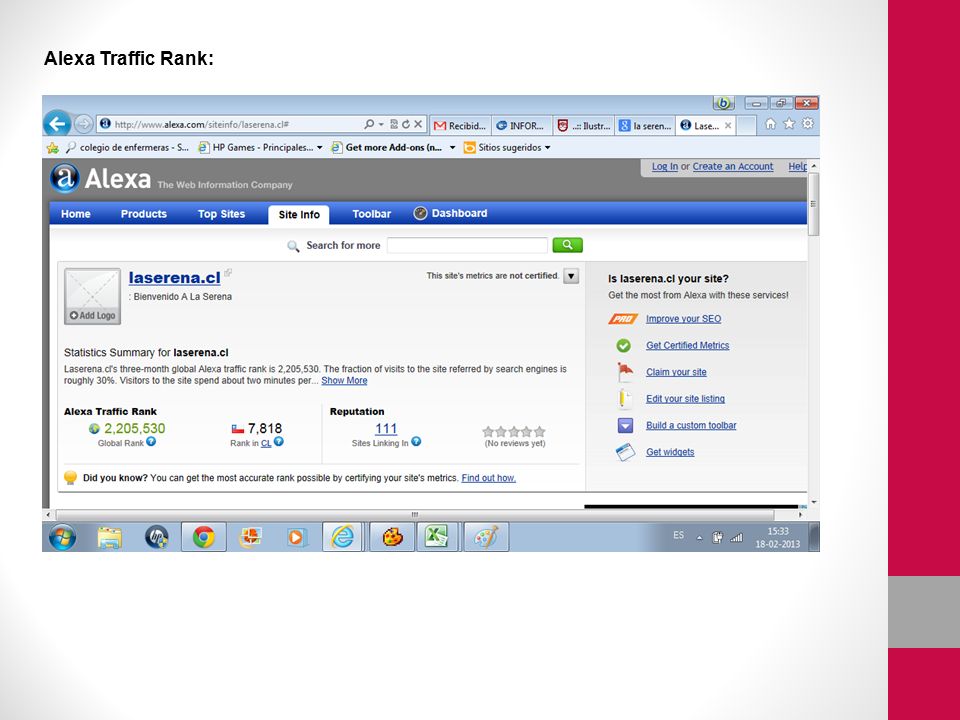Open the Improve your SEO link
960x720 pixels.
pyautogui.click(x=683, y=319)
